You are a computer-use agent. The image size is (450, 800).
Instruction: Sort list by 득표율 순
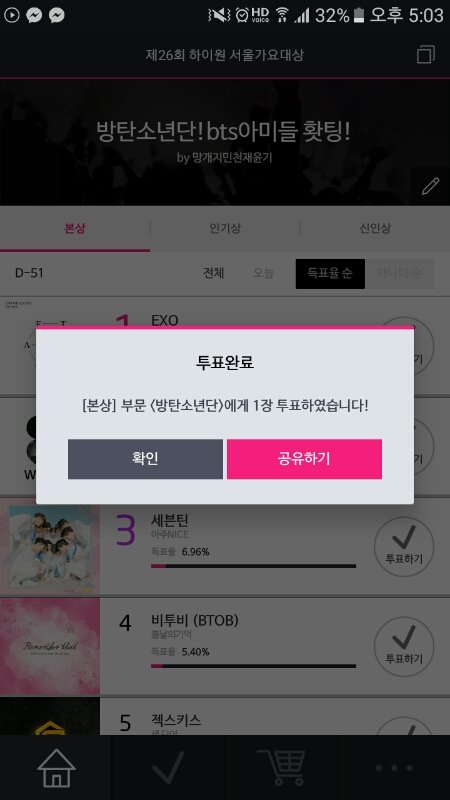[330, 273]
